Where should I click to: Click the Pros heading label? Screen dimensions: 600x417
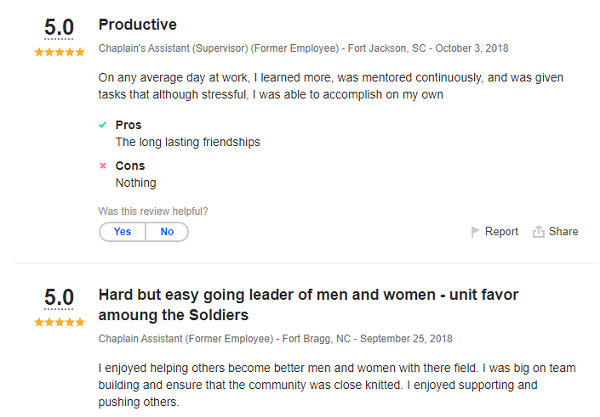pyautogui.click(x=129, y=125)
